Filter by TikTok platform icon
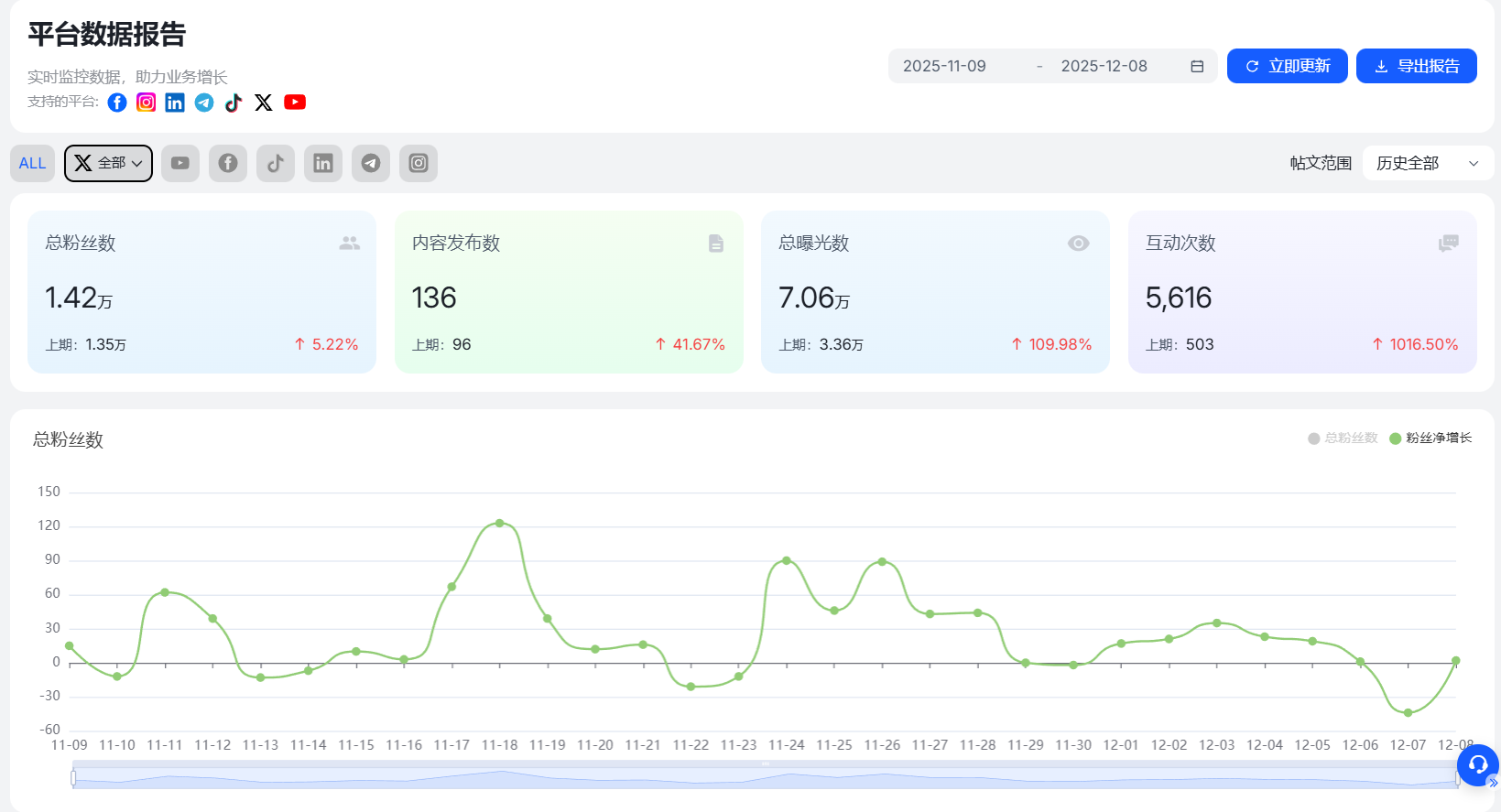Image resolution: width=1501 pixels, height=812 pixels. [276, 163]
